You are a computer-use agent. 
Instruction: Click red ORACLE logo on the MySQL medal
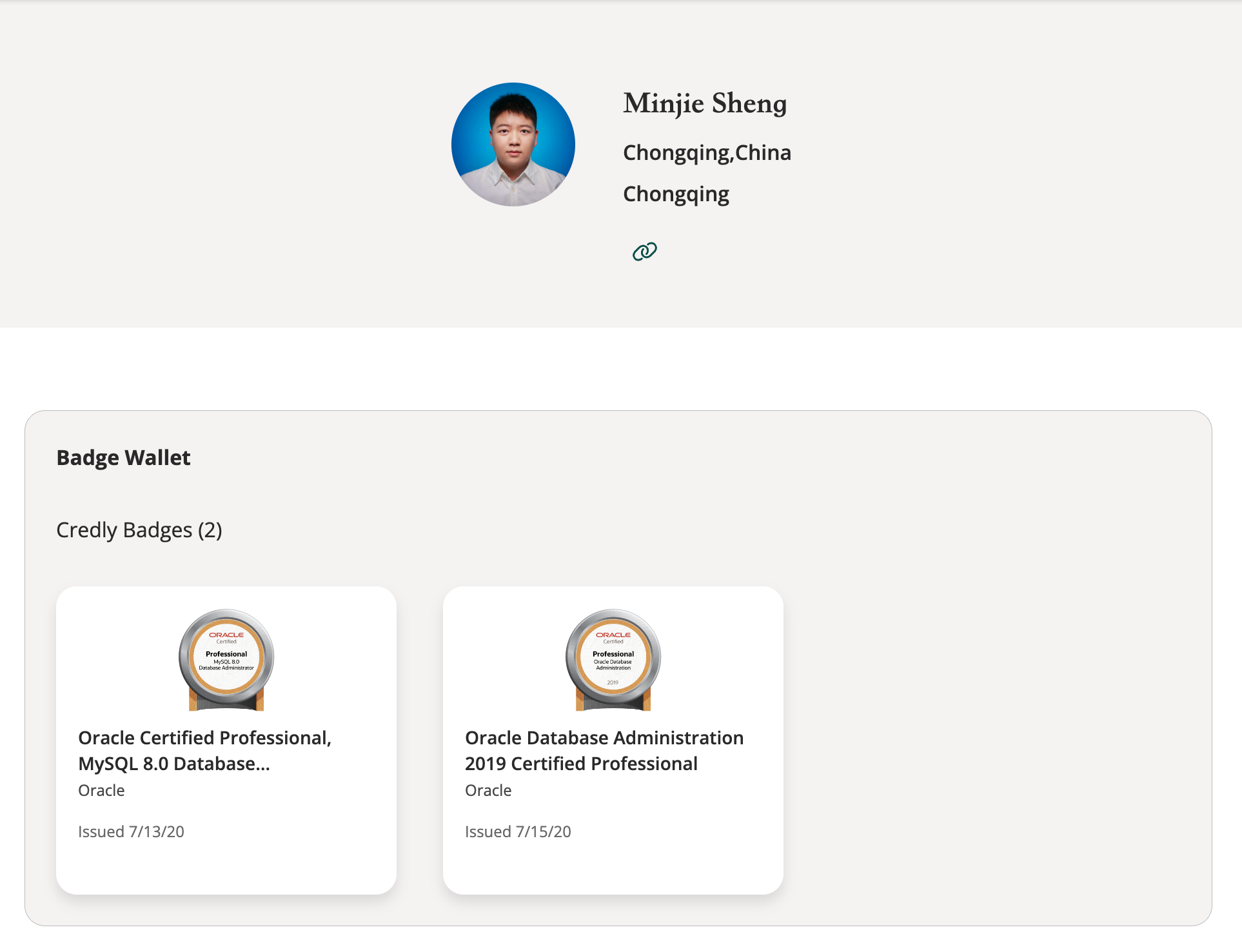pos(226,635)
